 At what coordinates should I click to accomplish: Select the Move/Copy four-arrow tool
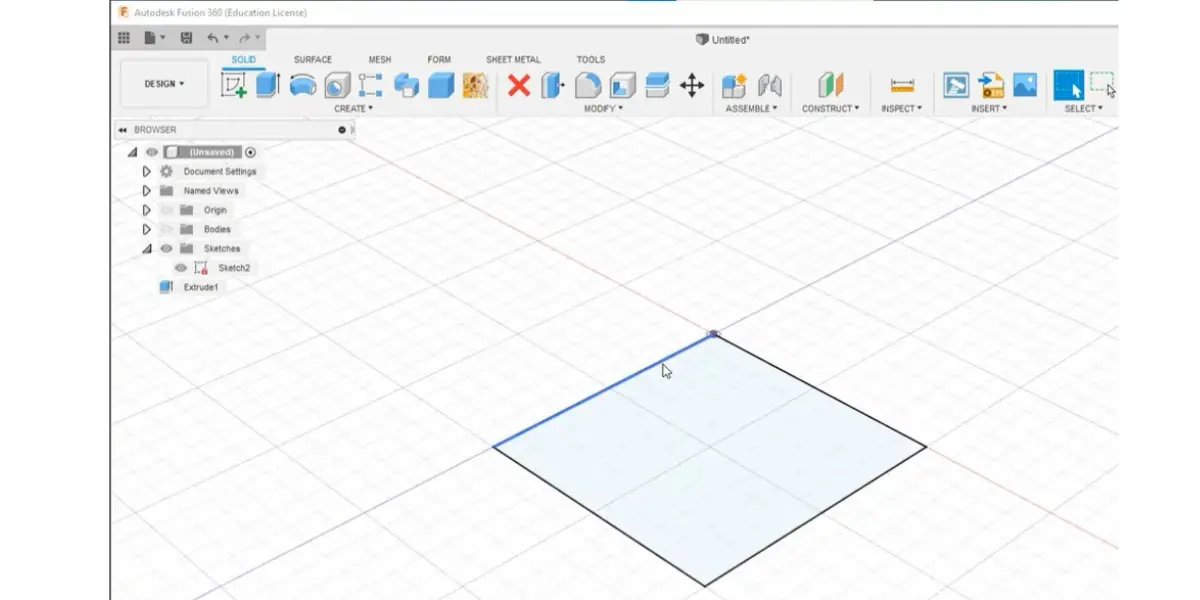point(692,85)
